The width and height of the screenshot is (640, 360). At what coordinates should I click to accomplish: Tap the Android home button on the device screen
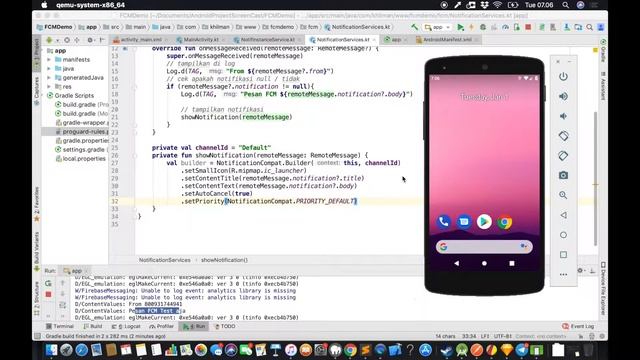pyautogui.click(x=484, y=263)
